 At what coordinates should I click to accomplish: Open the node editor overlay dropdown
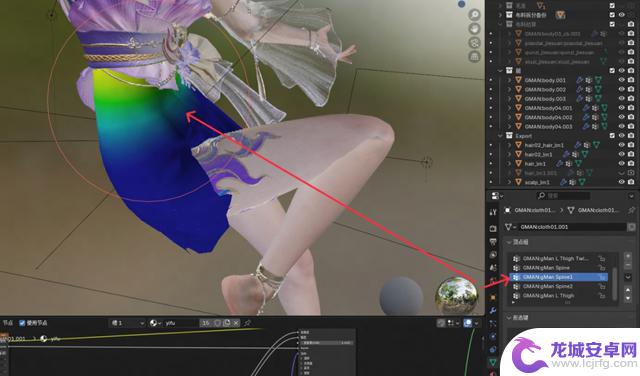click(x=476, y=323)
